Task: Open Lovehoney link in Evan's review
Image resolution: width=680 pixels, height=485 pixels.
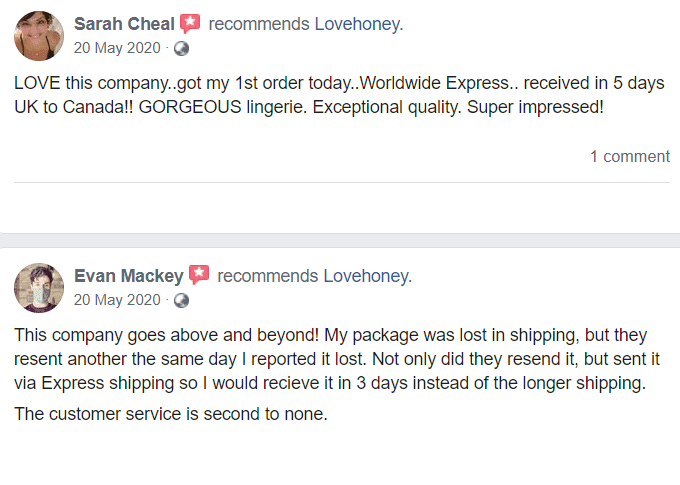Action: [367, 276]
